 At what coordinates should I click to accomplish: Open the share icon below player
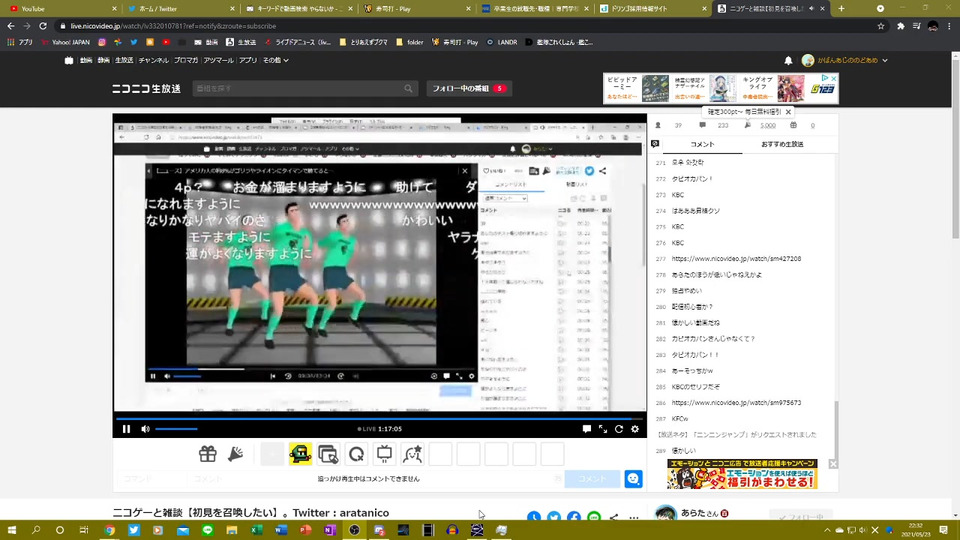coord(614,517)
